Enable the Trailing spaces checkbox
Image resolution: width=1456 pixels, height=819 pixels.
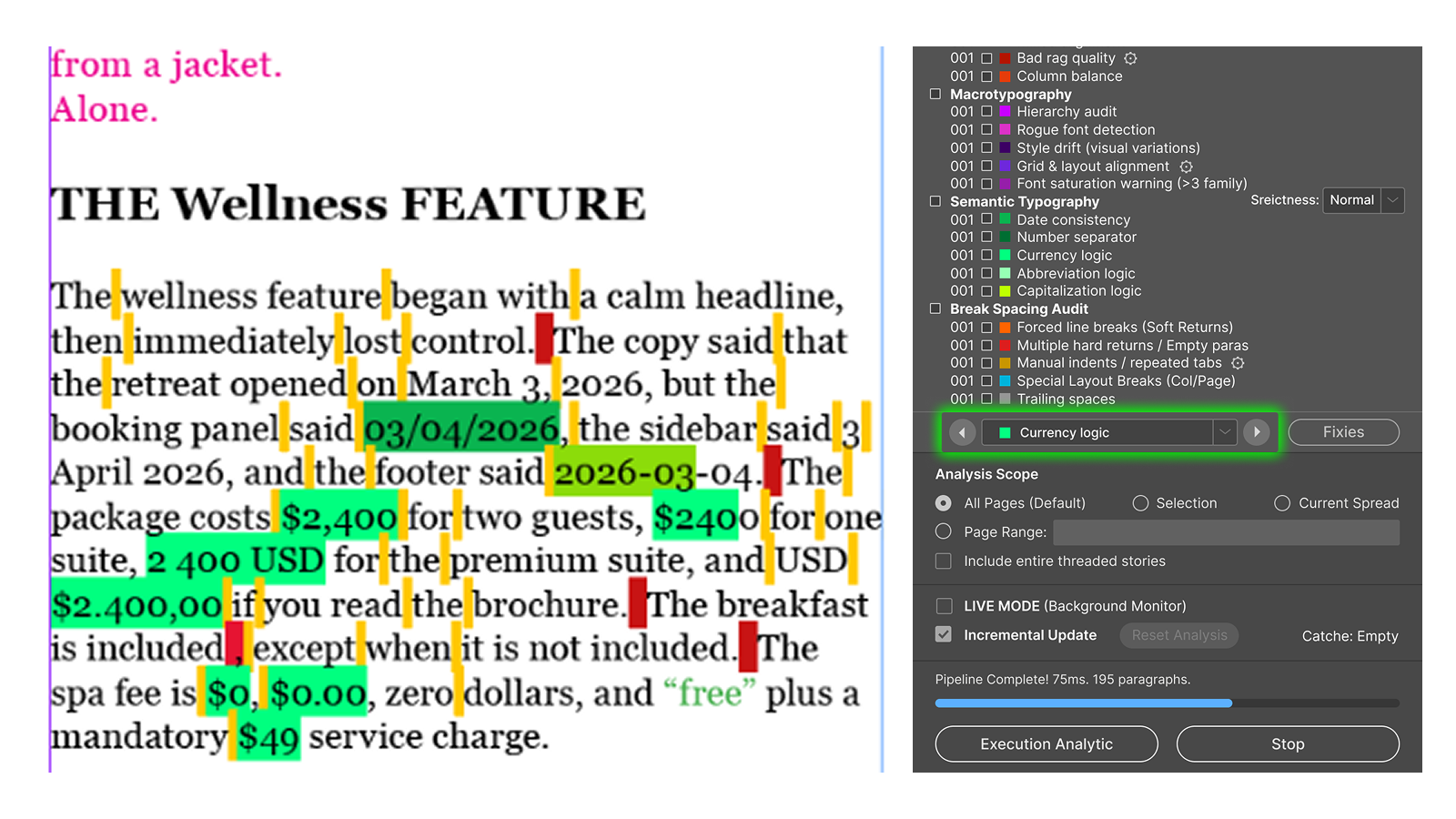[986, 399]
